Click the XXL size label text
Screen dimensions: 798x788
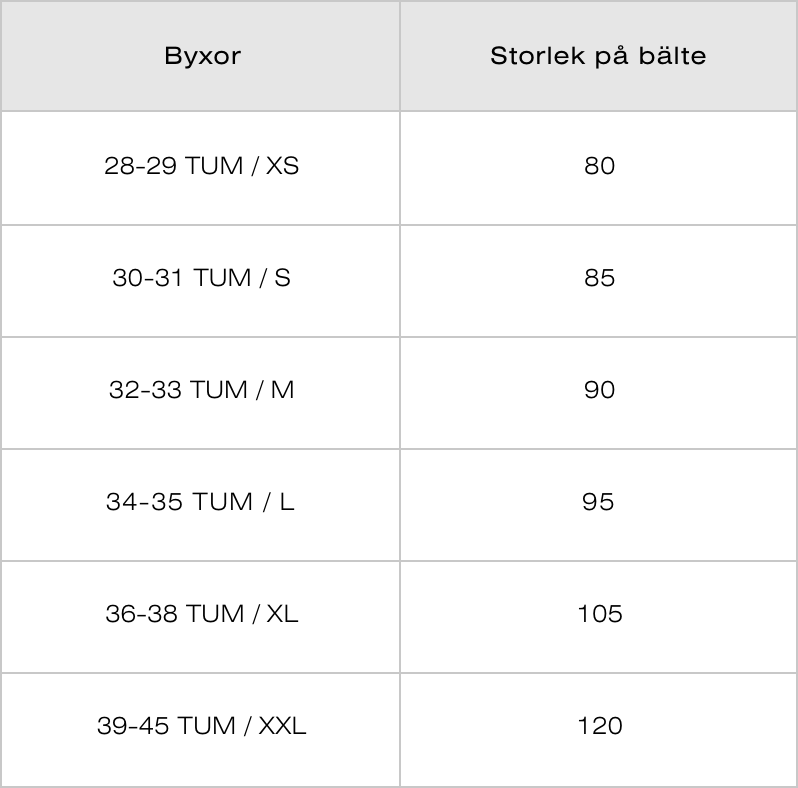tap(282, 726)
